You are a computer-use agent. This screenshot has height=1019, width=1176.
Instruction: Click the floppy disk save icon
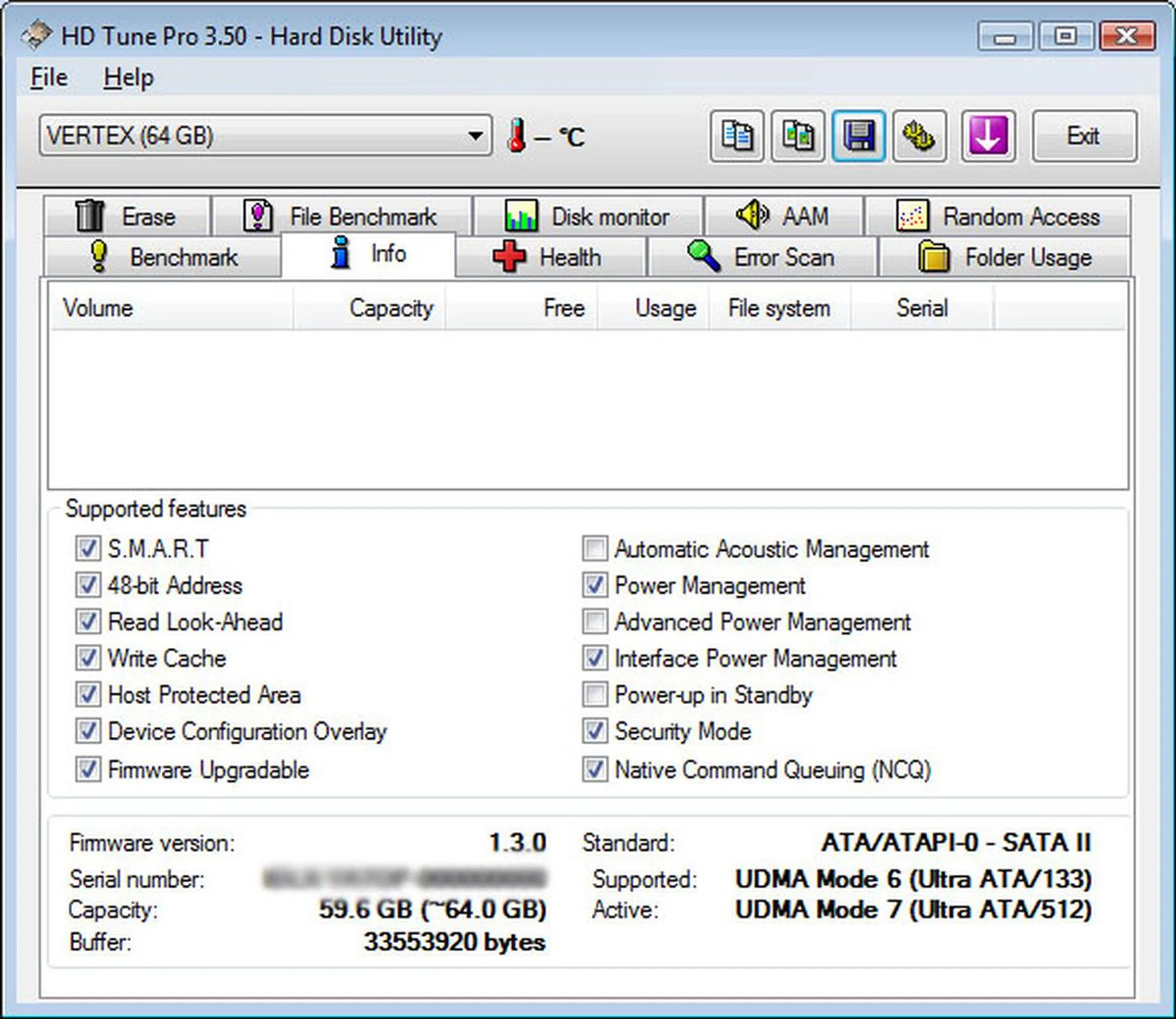pos(858,136)
